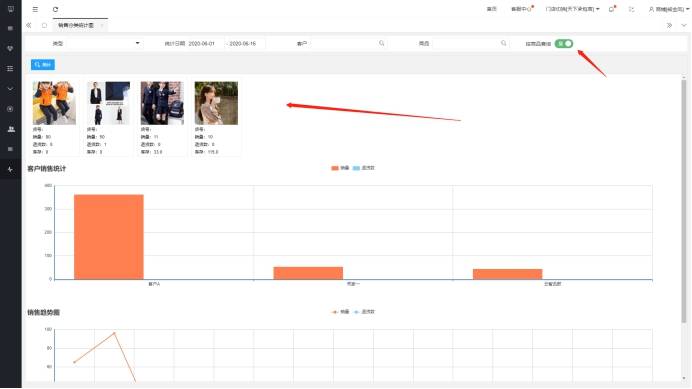This screenshot has height=389, width=692.
Task: Open the circular target sidebar icon
Action: (11, 109)
